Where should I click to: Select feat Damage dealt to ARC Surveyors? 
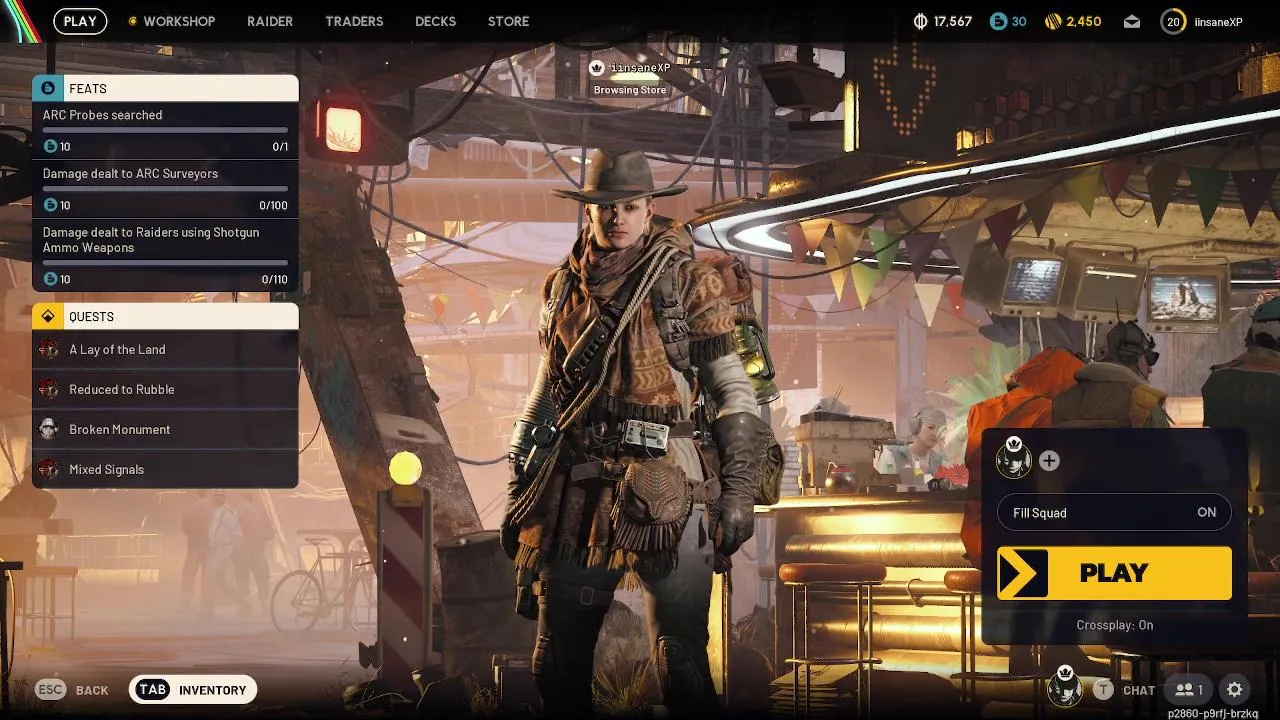165,190
